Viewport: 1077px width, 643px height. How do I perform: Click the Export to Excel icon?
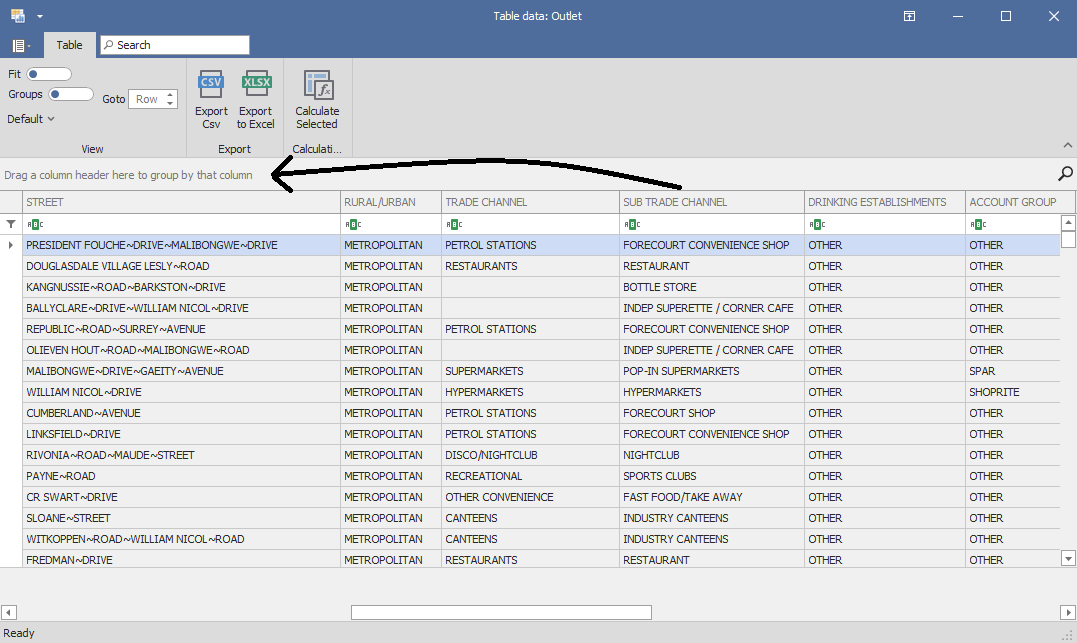coord(256,85)
